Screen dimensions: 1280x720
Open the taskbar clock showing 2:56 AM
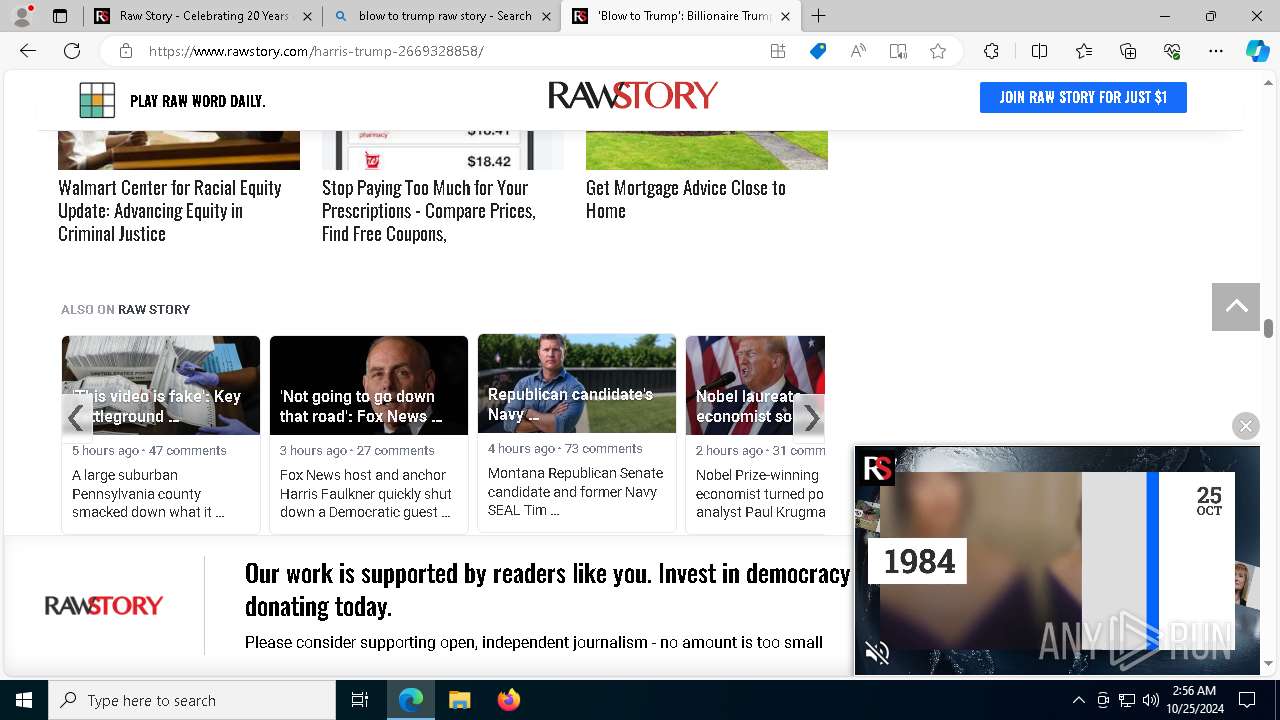1194,700
